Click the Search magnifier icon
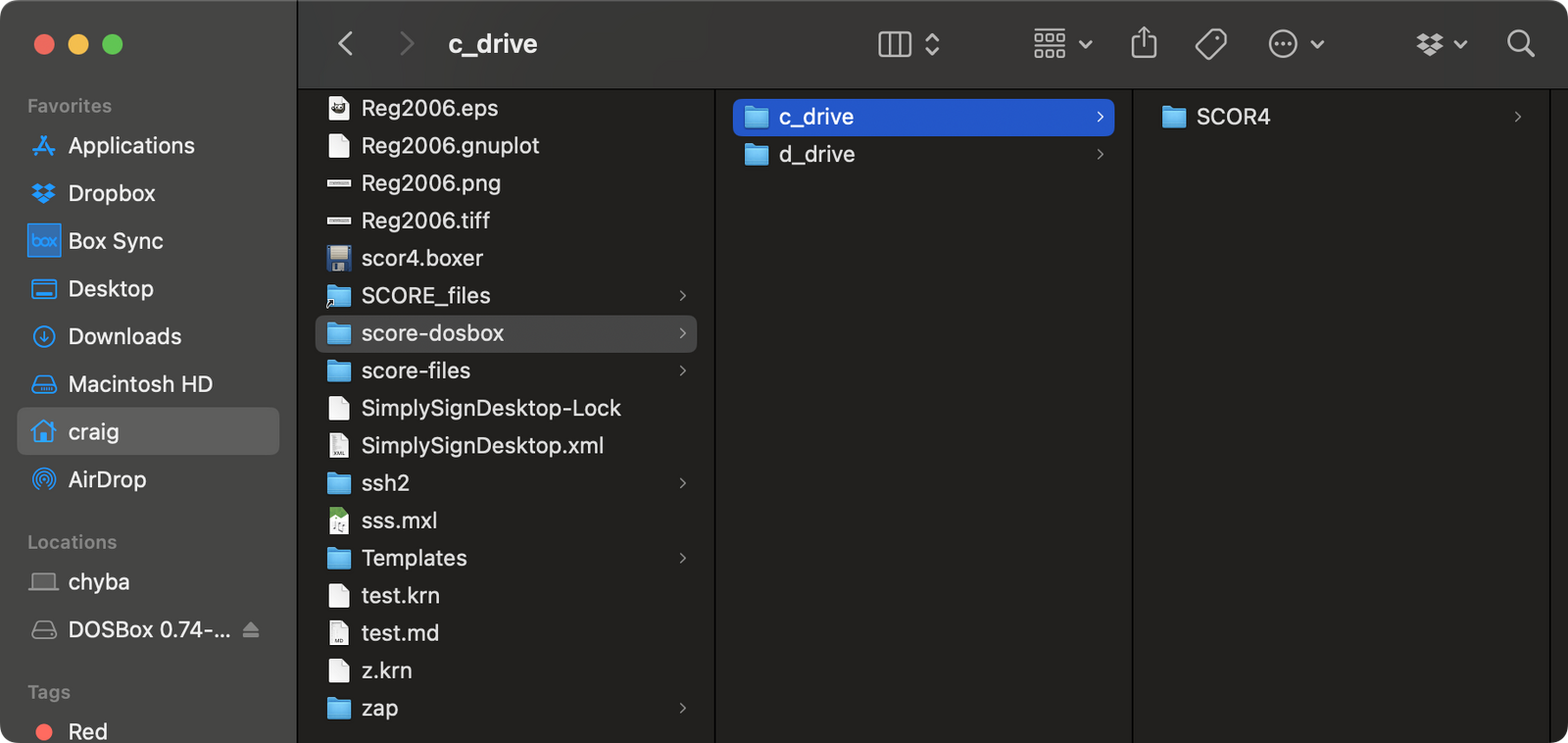 click(x=1520, y=44)
